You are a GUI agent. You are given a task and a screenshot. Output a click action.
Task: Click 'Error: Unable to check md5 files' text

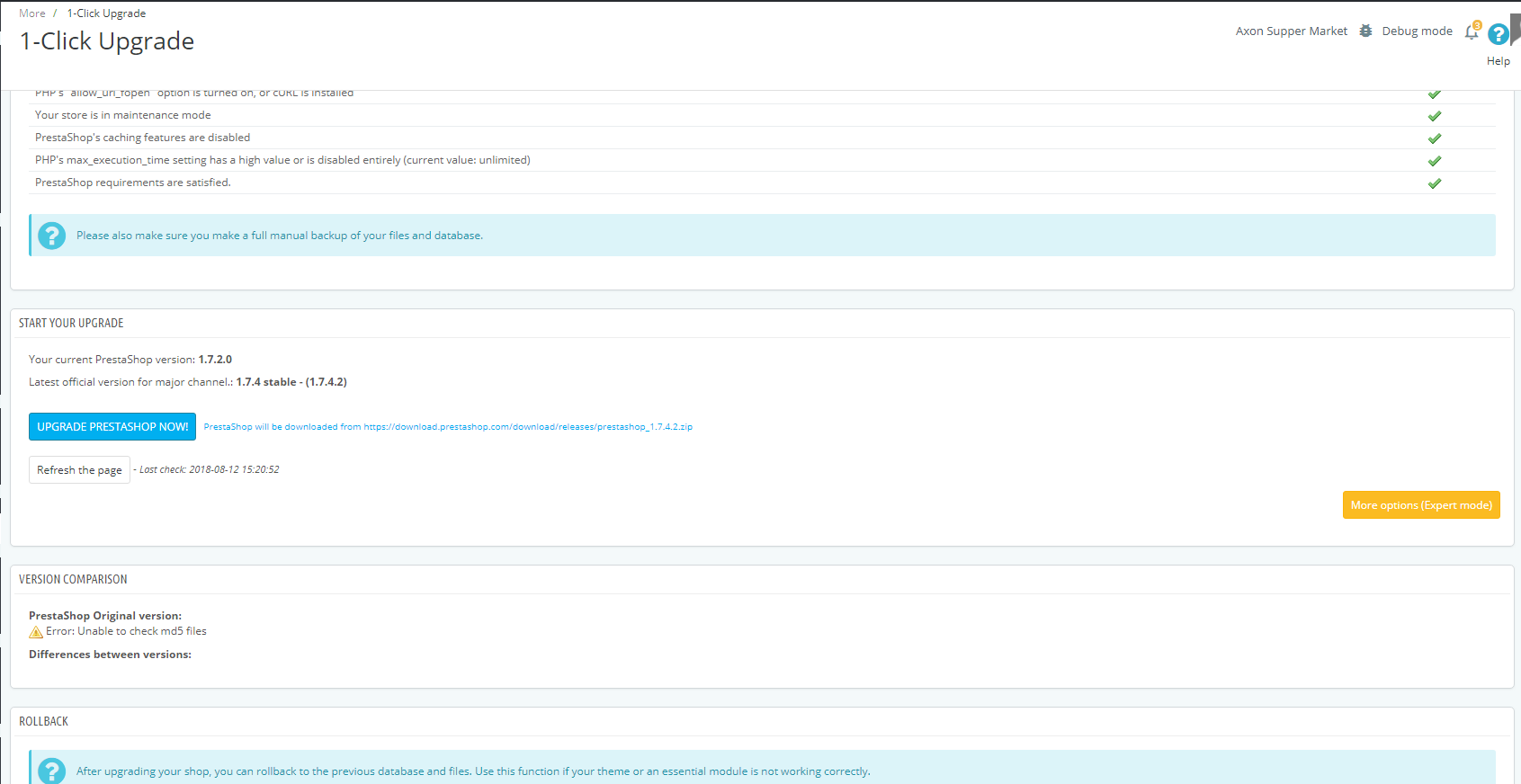pyautogui.click(x=127, y=631)
